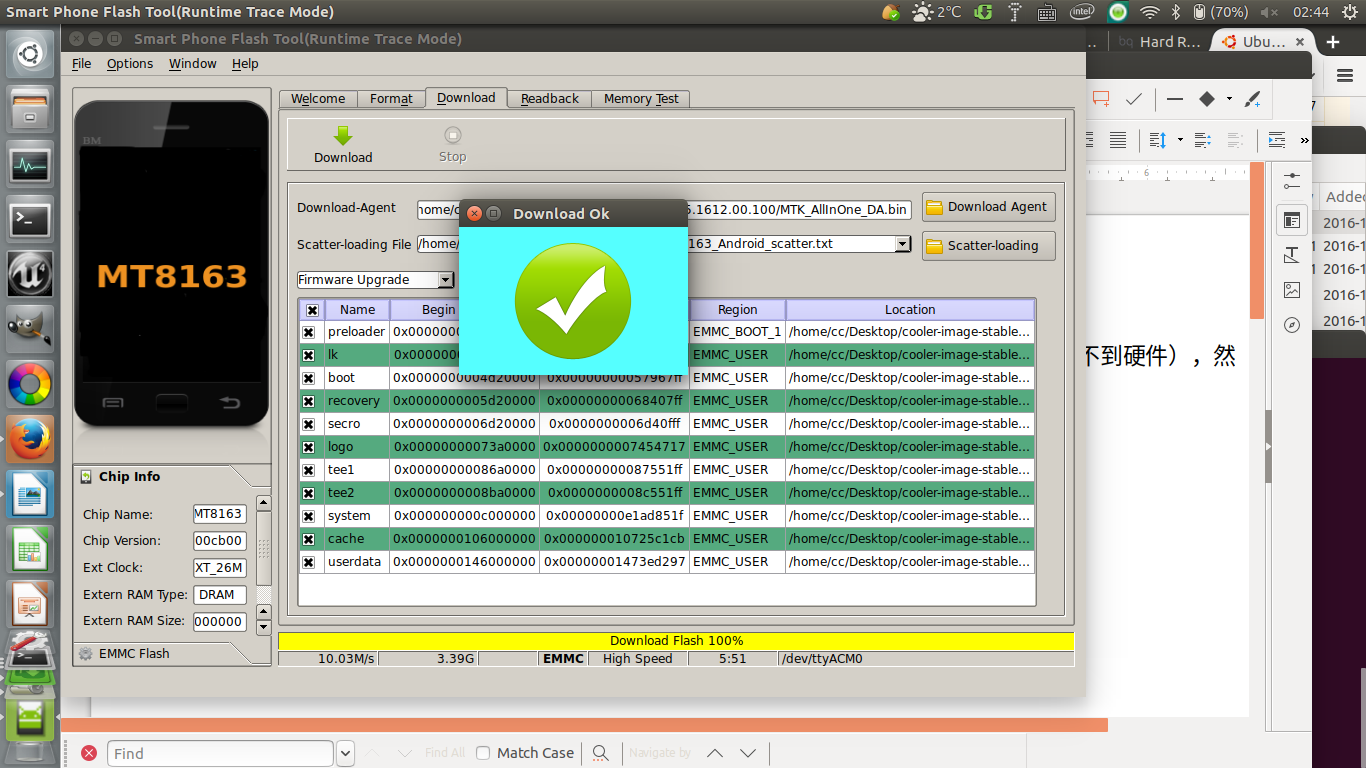The width and height of the screenshot is (1366, 768).
Task: Open a new browser tab with plus button
Action: (x=1333, y=42)
